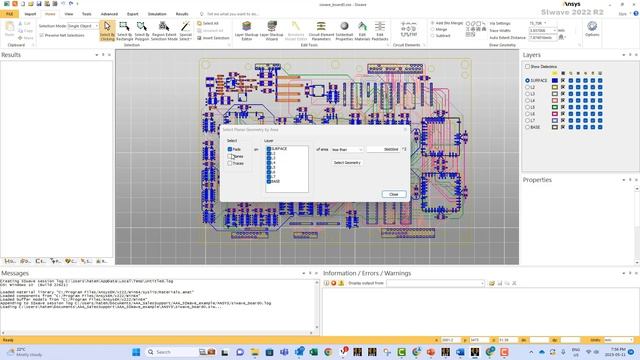Choose Select By Polygon tool
This screenshot has width=640, height=360.
click(x=142, y=31)
